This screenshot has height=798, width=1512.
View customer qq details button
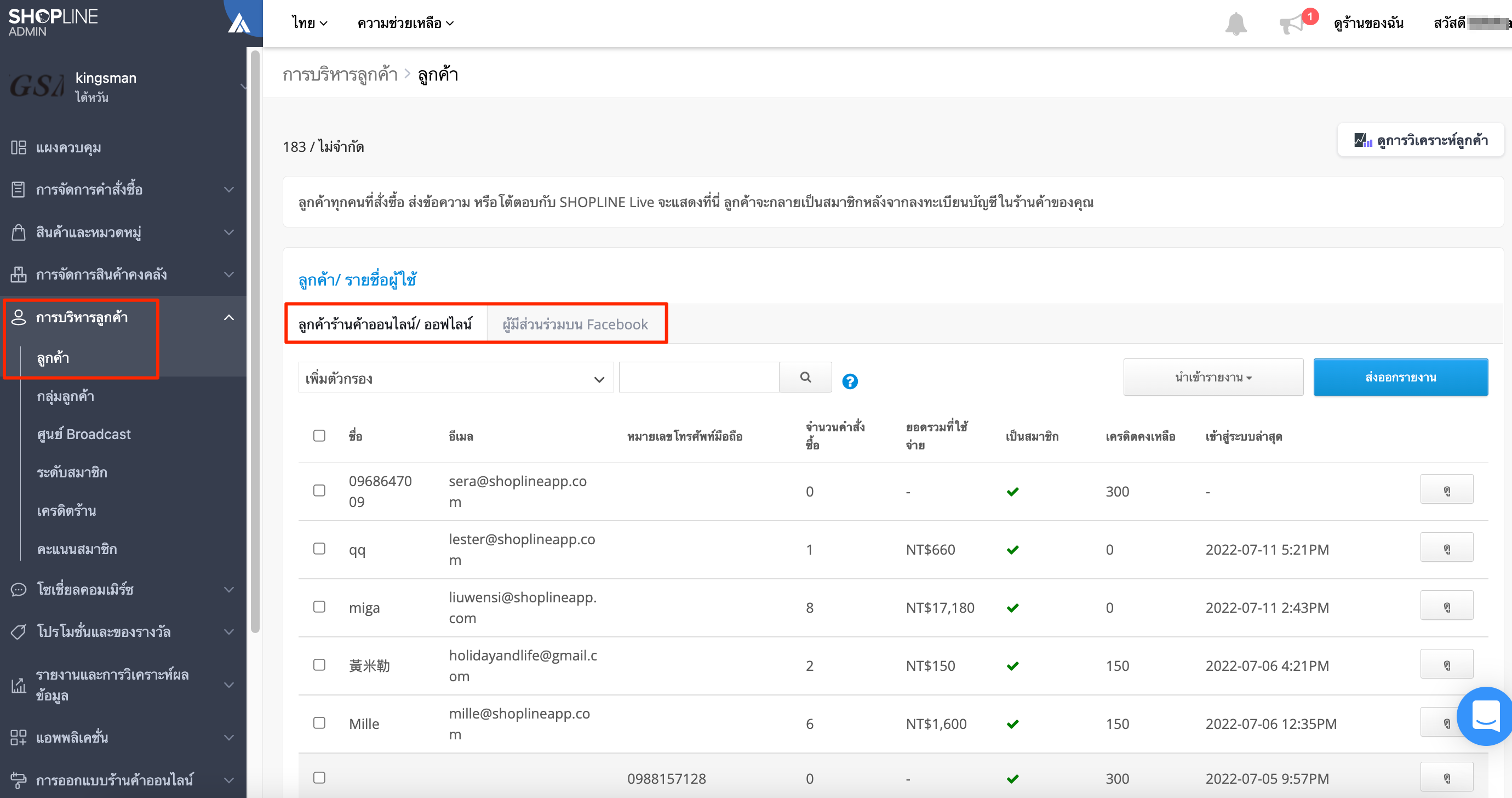(1446, 548)
